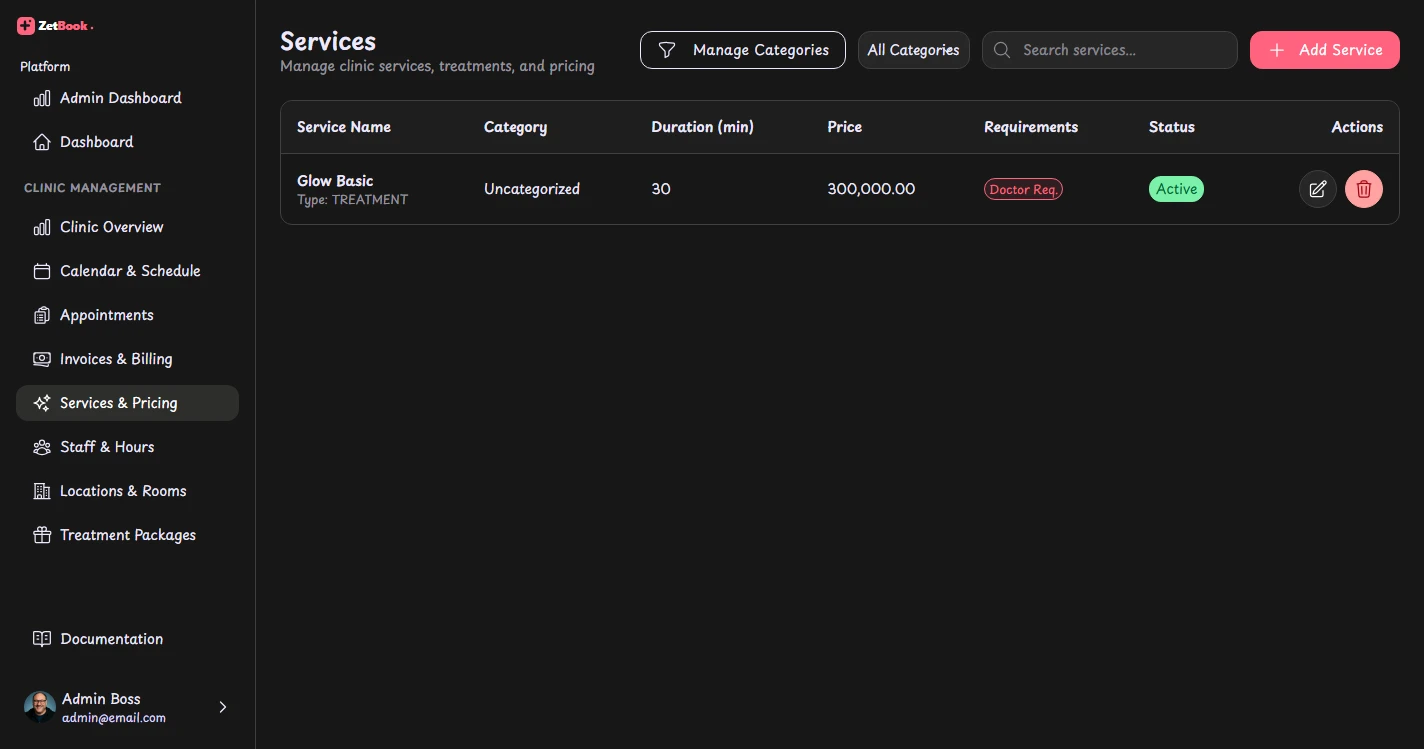Click the Admin Dashboard bar-chart icon
Viewport: 1424px width, 749px height.
tap(42, 98)
